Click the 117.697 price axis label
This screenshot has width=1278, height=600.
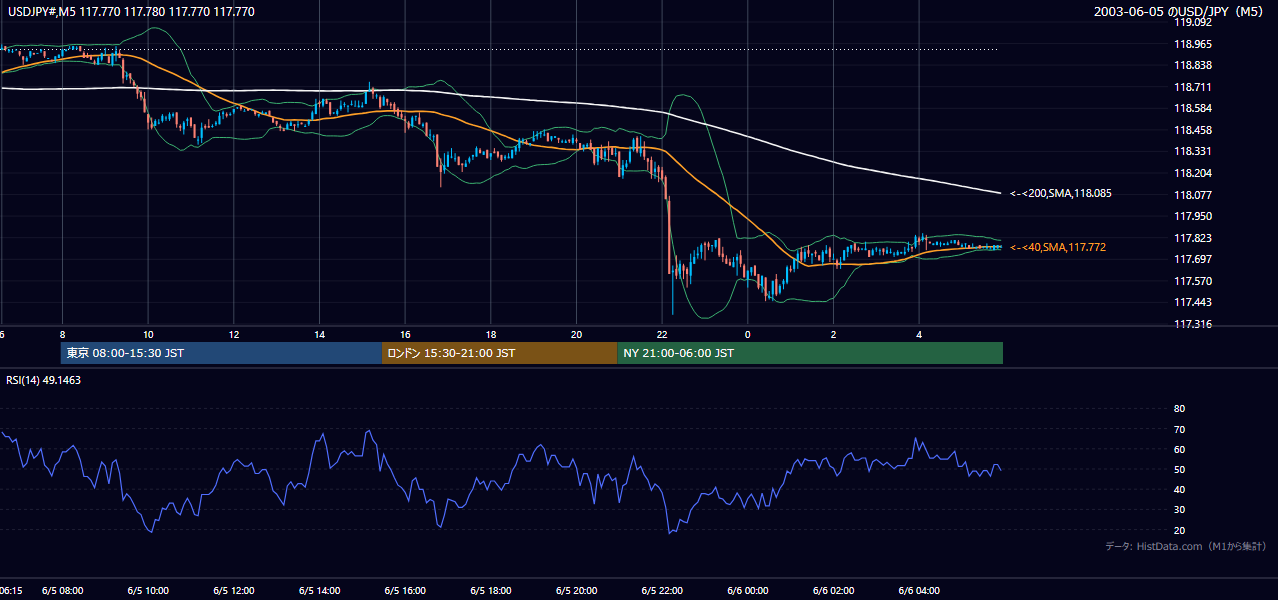coord(1192,259)
